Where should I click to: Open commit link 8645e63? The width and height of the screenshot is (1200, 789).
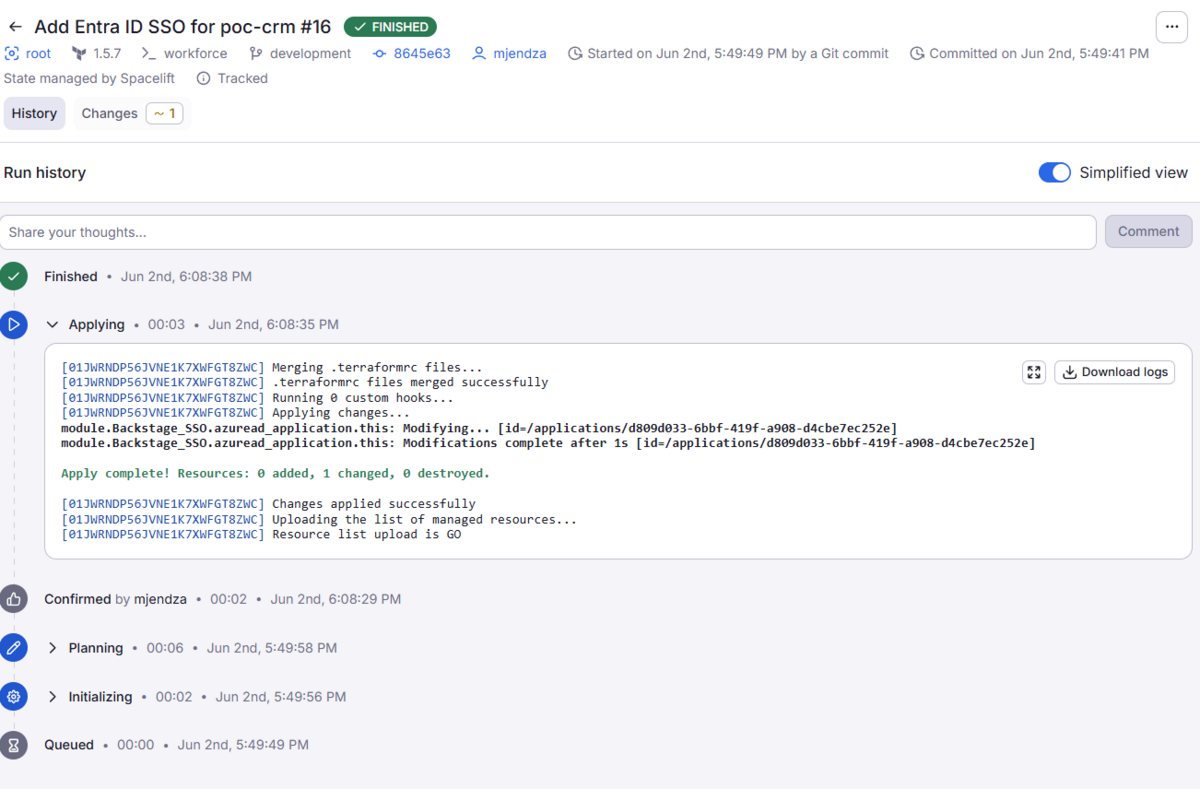(x=421, y=53)
